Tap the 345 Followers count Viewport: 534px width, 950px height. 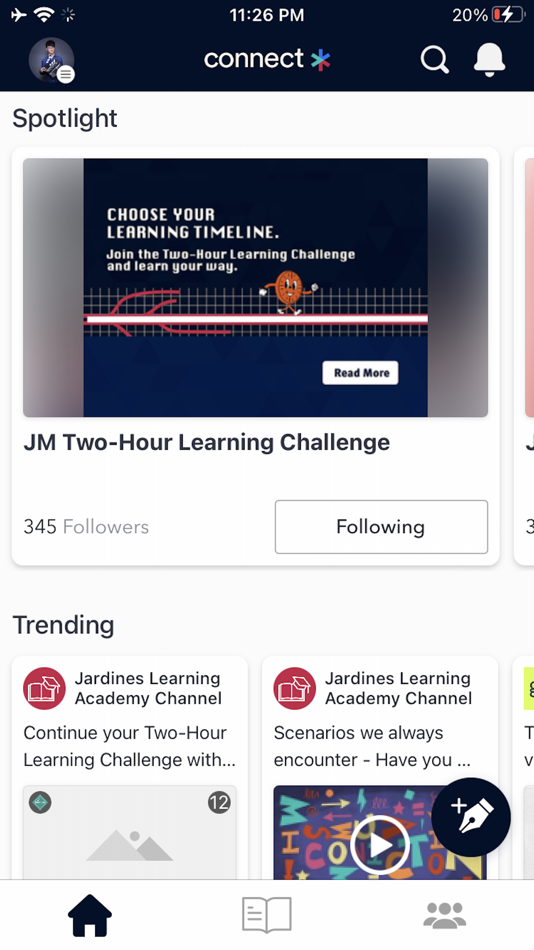click(x=86, y=526)
